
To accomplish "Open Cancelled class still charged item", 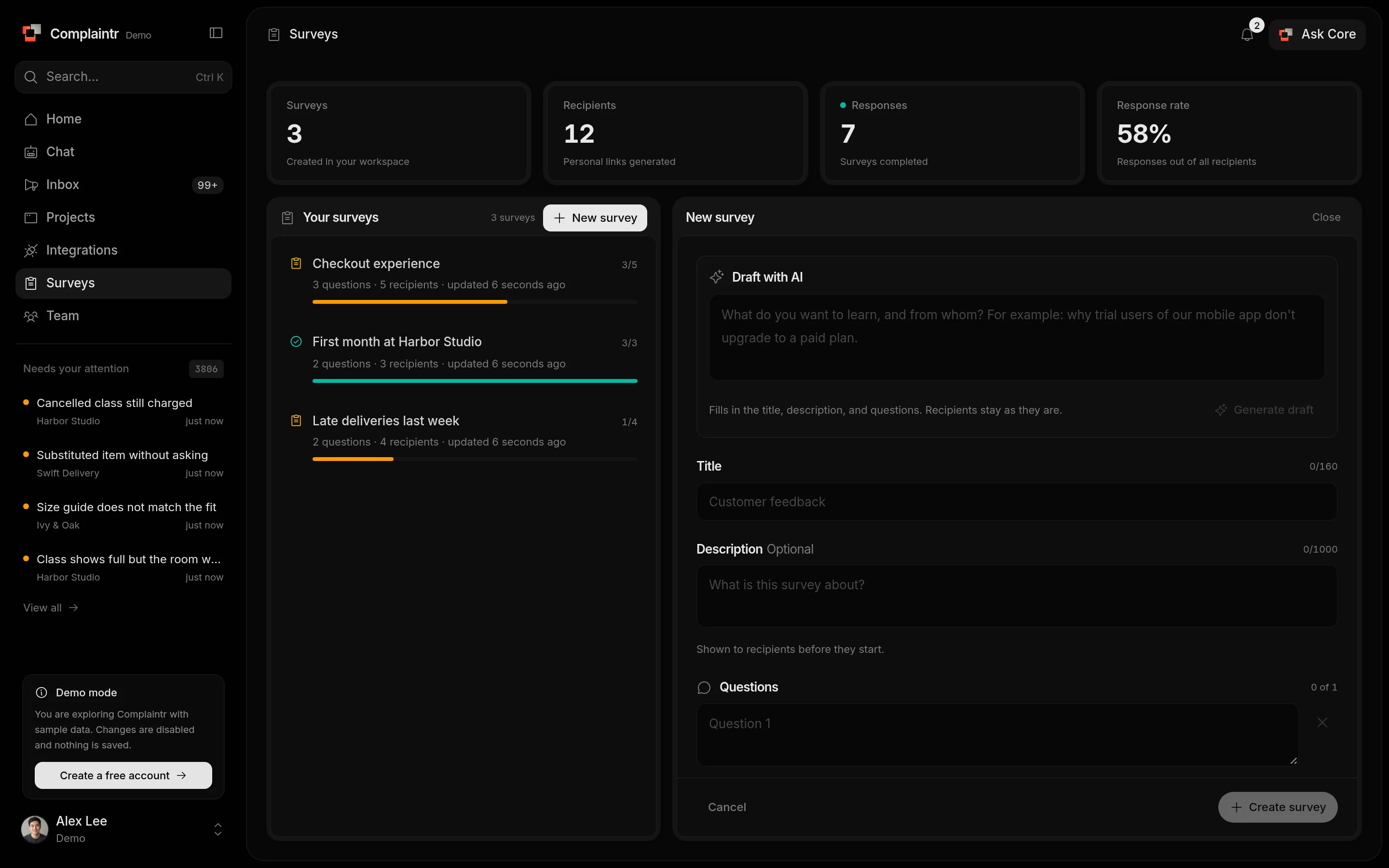I will [x=123, y=412].
